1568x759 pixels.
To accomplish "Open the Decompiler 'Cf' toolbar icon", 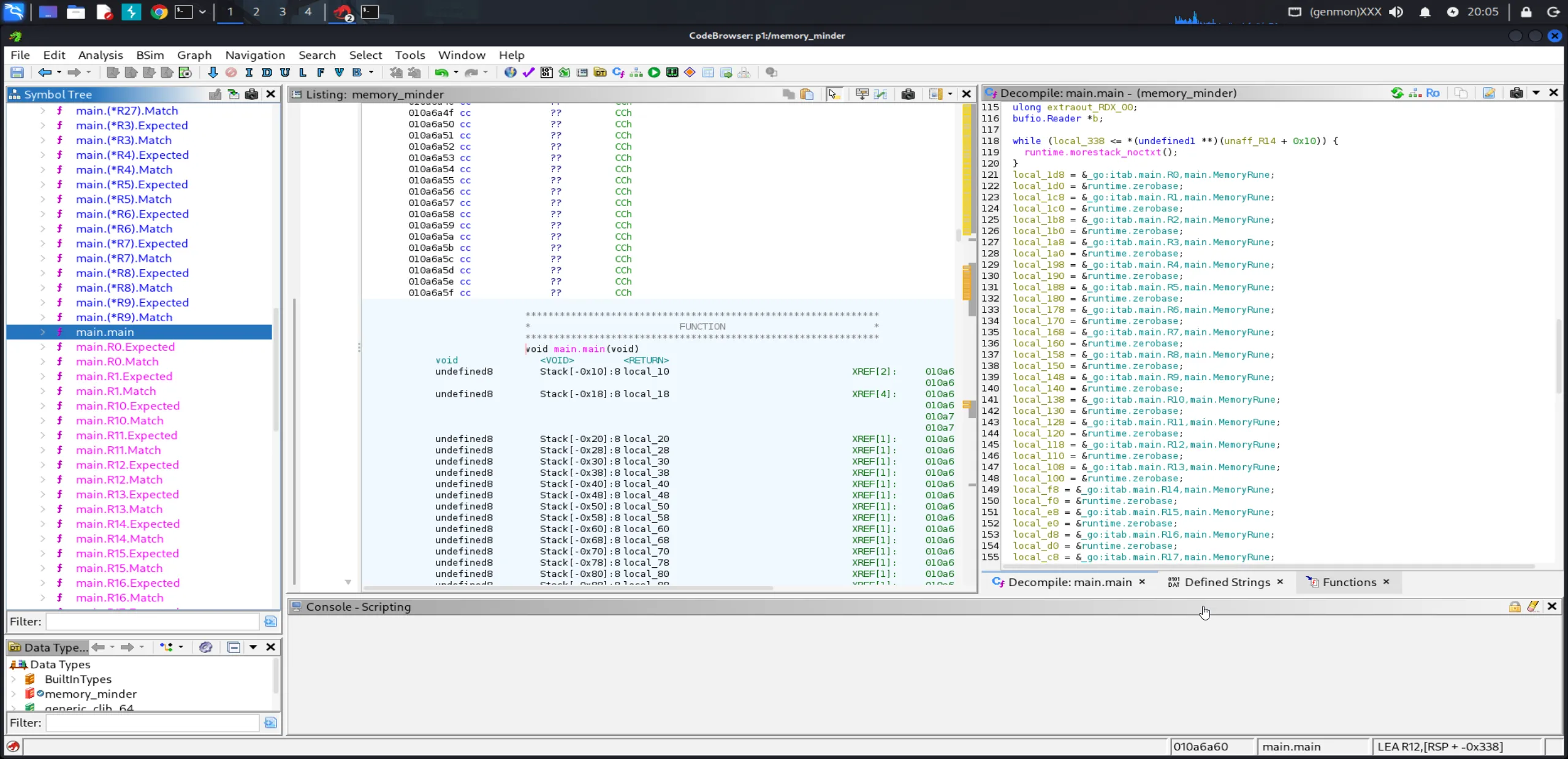I will [618, 72].
